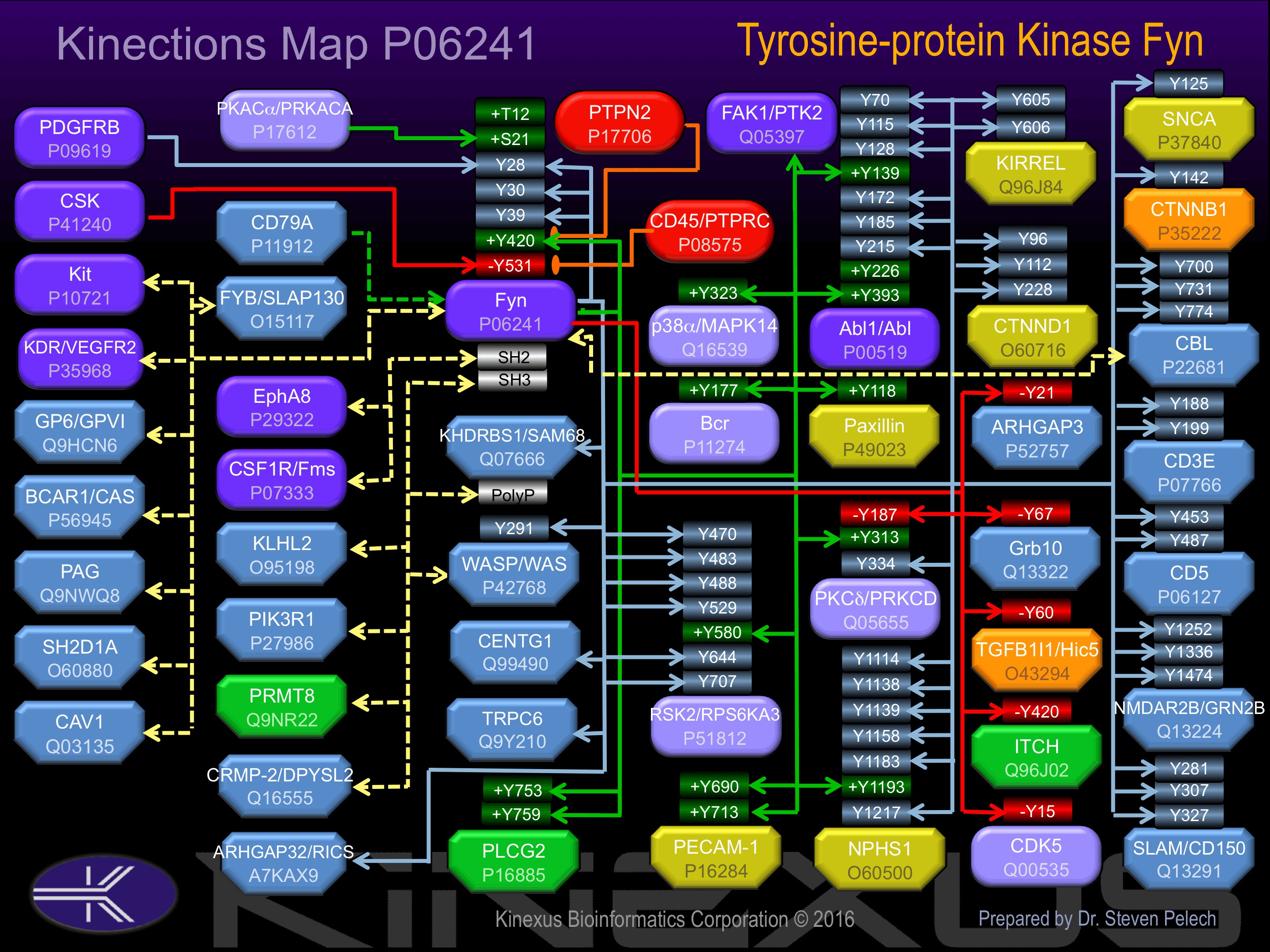The image size is (1270, 952).
Task: Click the SLAM/CD150 Q13291 node
Action: point(1189,859)
